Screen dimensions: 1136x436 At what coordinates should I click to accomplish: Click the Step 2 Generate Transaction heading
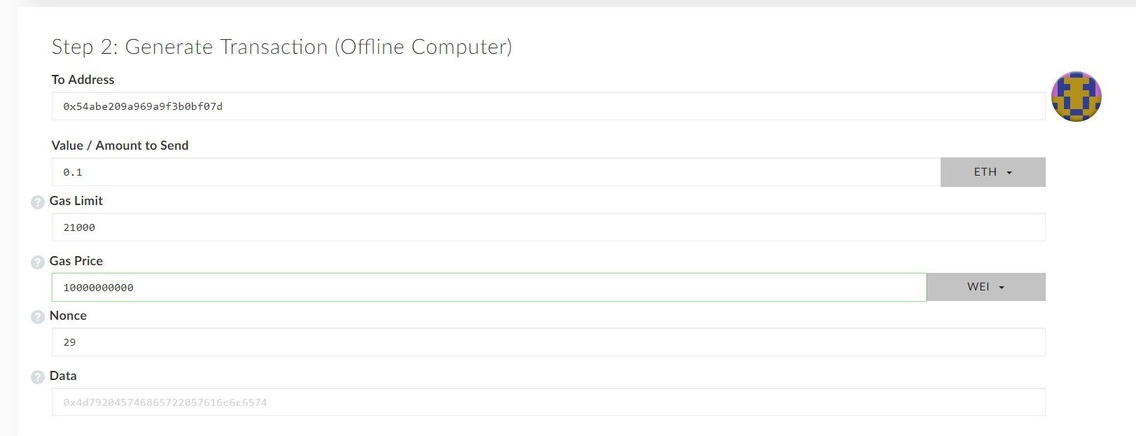(282, 47)
